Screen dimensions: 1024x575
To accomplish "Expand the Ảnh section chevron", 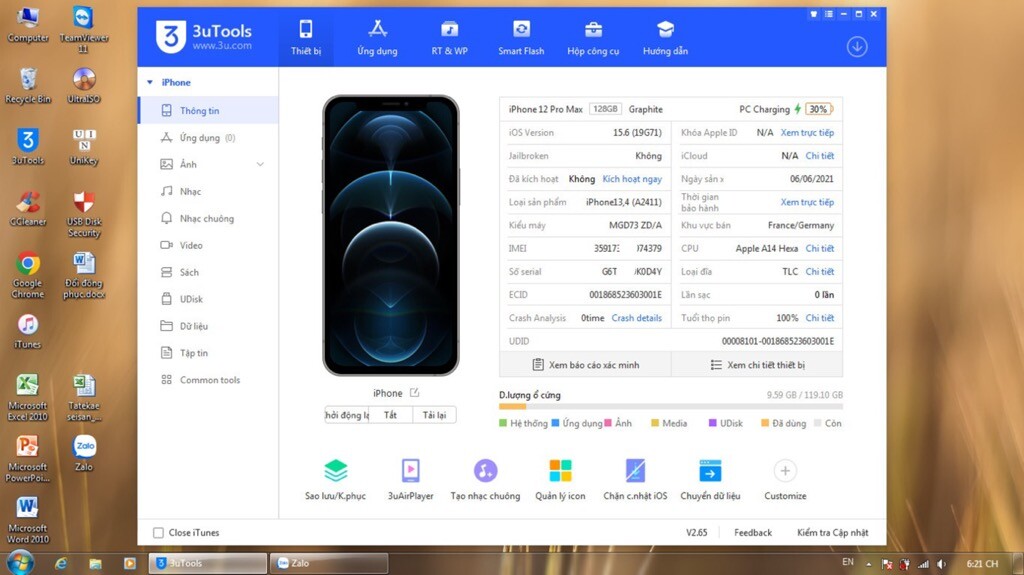I will pos(260,164).
